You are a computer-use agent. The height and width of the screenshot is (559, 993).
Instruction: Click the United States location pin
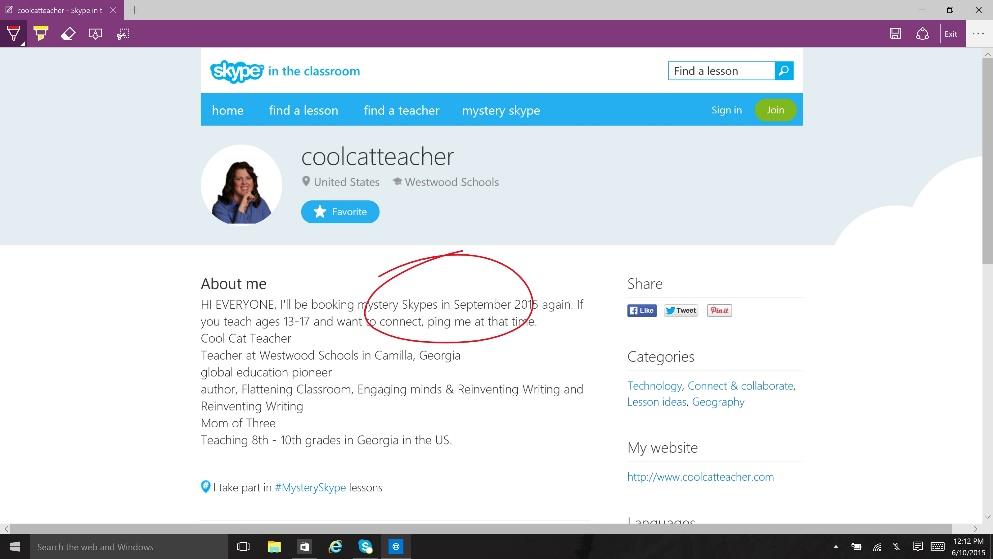pyautogui.click(x=306, y=182)
